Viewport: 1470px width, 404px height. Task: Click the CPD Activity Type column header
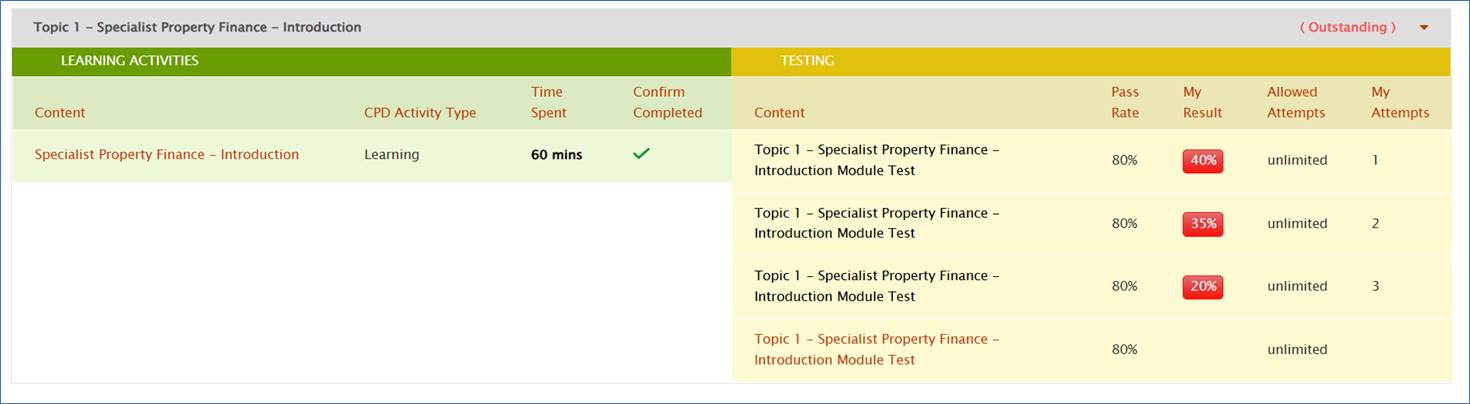point(420,113)
